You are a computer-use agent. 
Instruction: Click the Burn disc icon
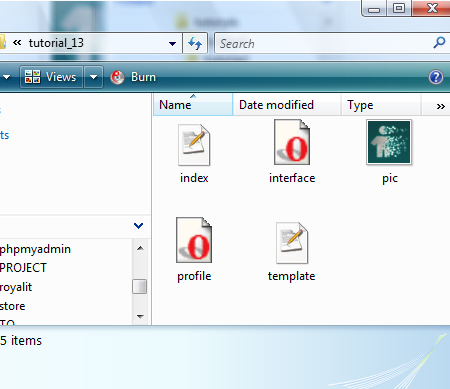click(x=117, y=77)
